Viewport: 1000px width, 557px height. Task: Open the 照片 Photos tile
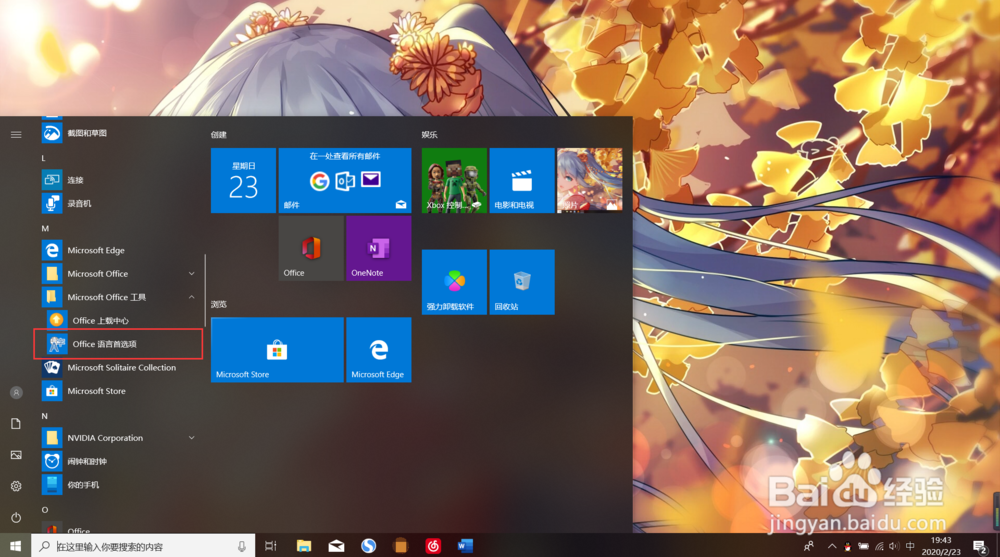[589, 181]
